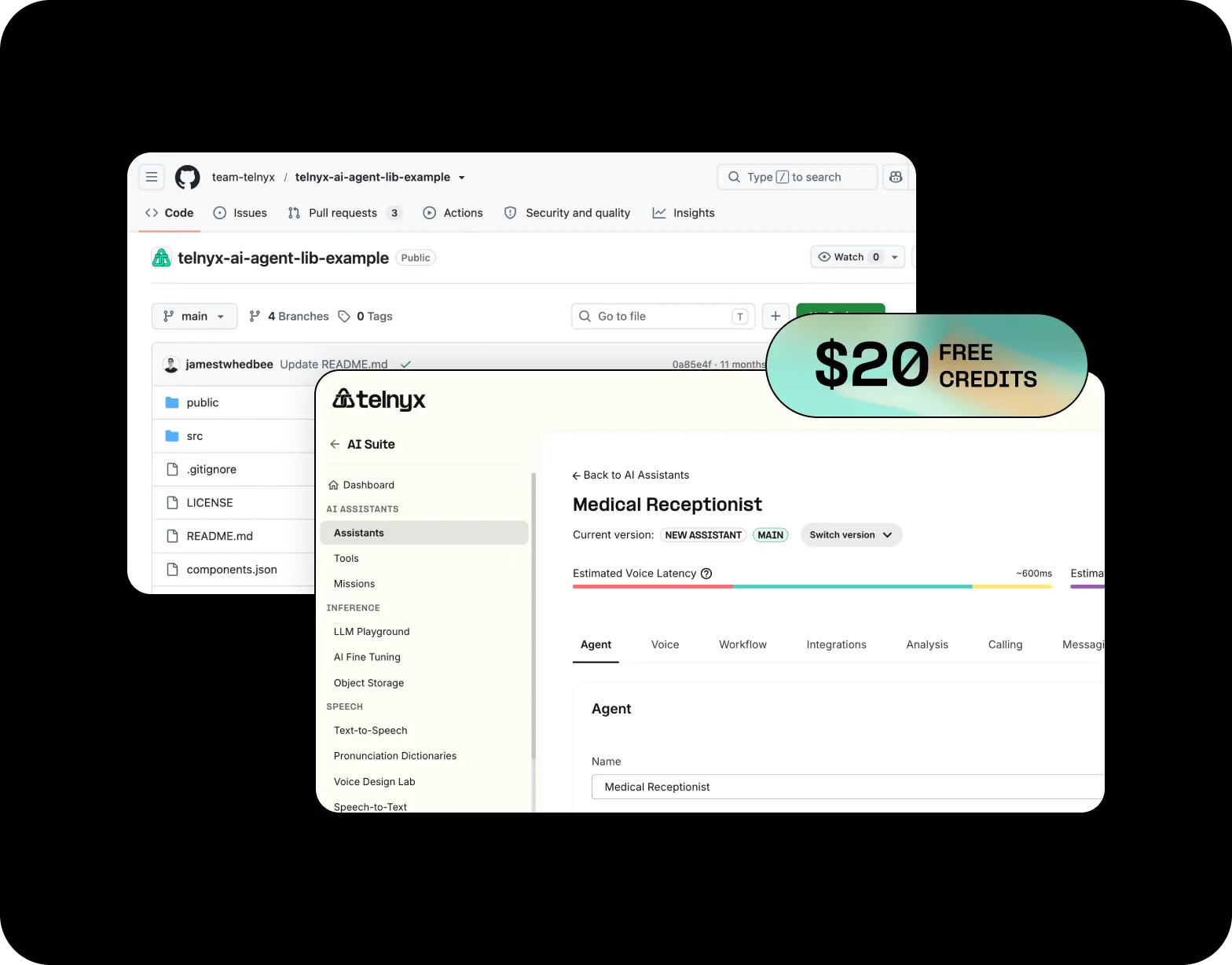
Task: Open the Code tab in GitHub
Action: tap(170, 213)
